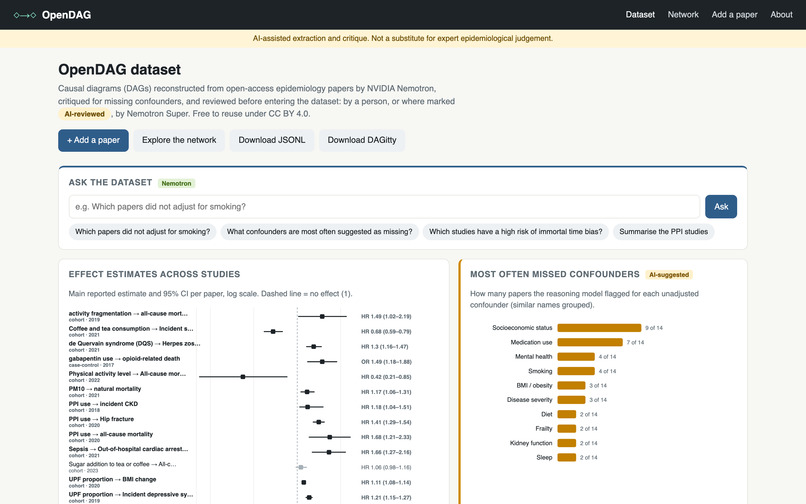Open PPI use all-cause mortality row
The image size is (806, 504).
pos(240,437)
